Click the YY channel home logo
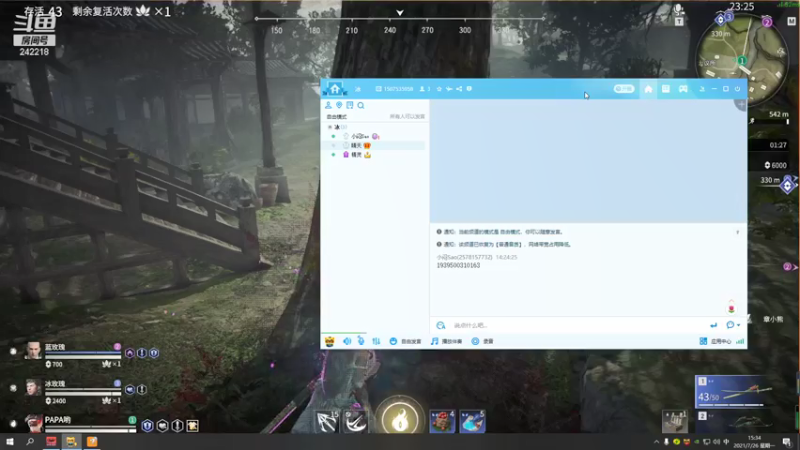 [x=335, y=89]
